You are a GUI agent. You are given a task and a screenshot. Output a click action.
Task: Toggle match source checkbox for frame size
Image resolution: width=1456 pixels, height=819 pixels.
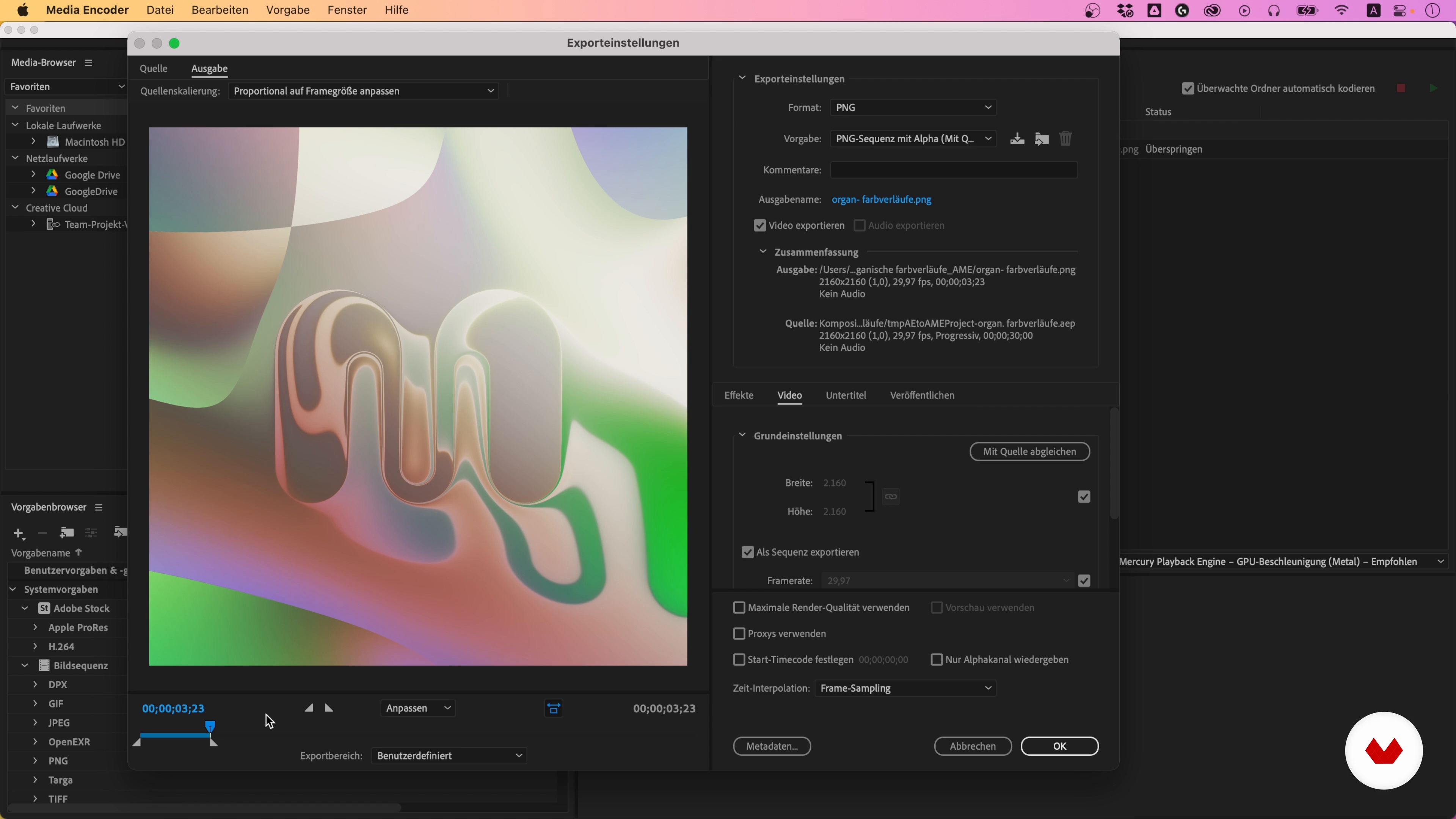pyautogui.click(x=1084, y=497)
